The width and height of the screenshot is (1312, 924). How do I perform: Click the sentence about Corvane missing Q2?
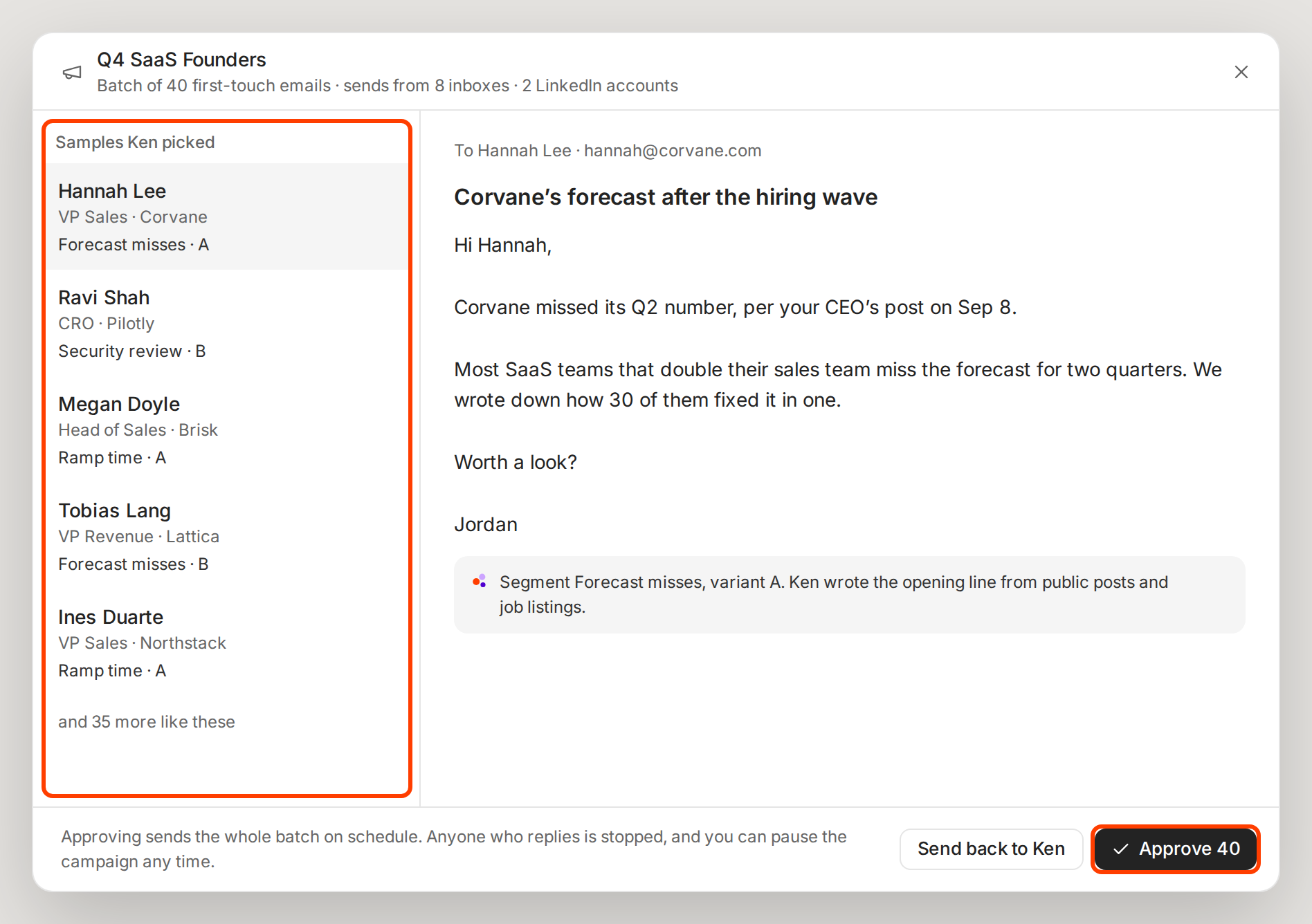(736, 307)
